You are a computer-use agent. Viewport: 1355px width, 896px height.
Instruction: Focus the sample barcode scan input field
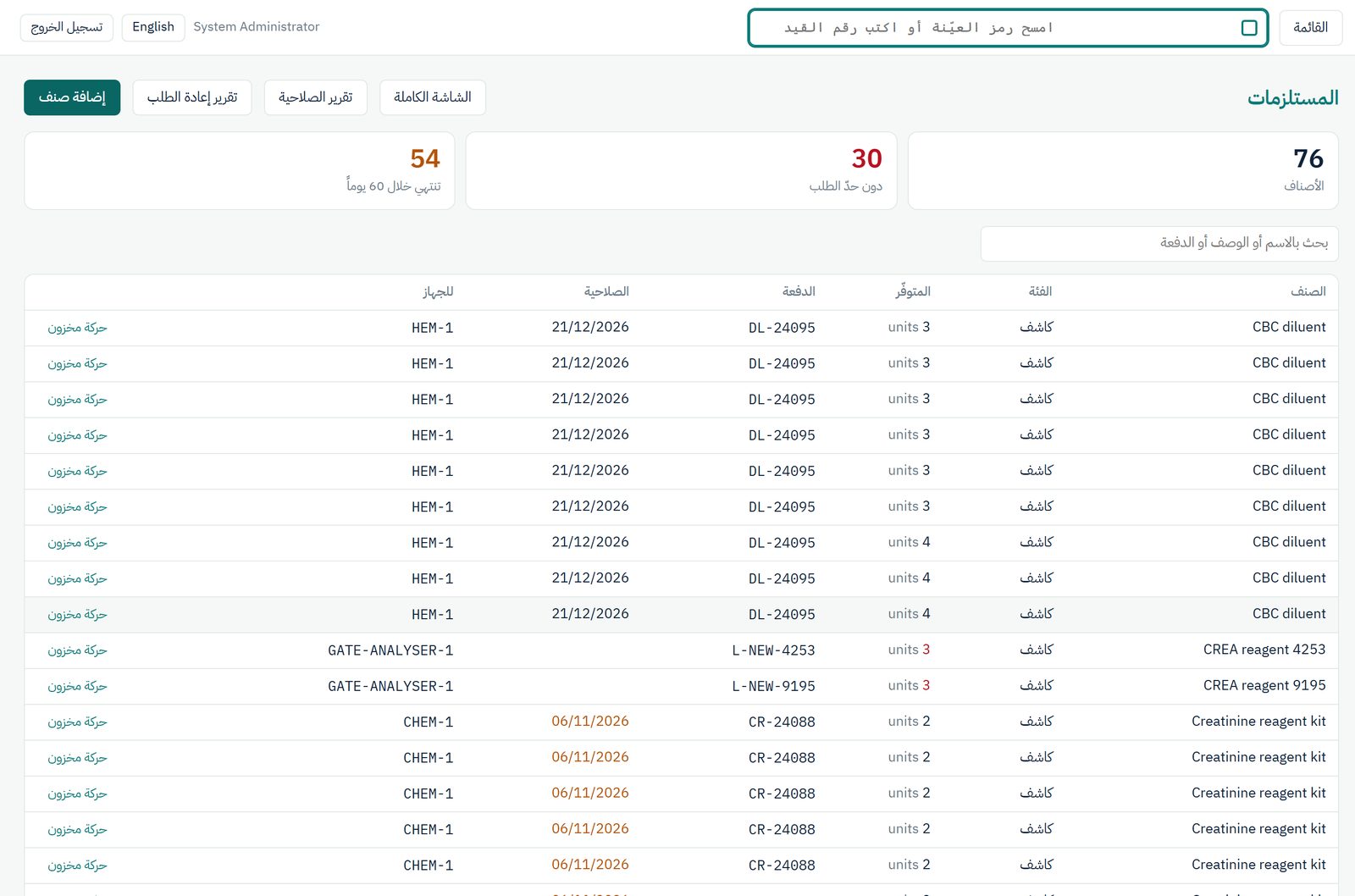pyautogui.click(x=1008, y=28)
